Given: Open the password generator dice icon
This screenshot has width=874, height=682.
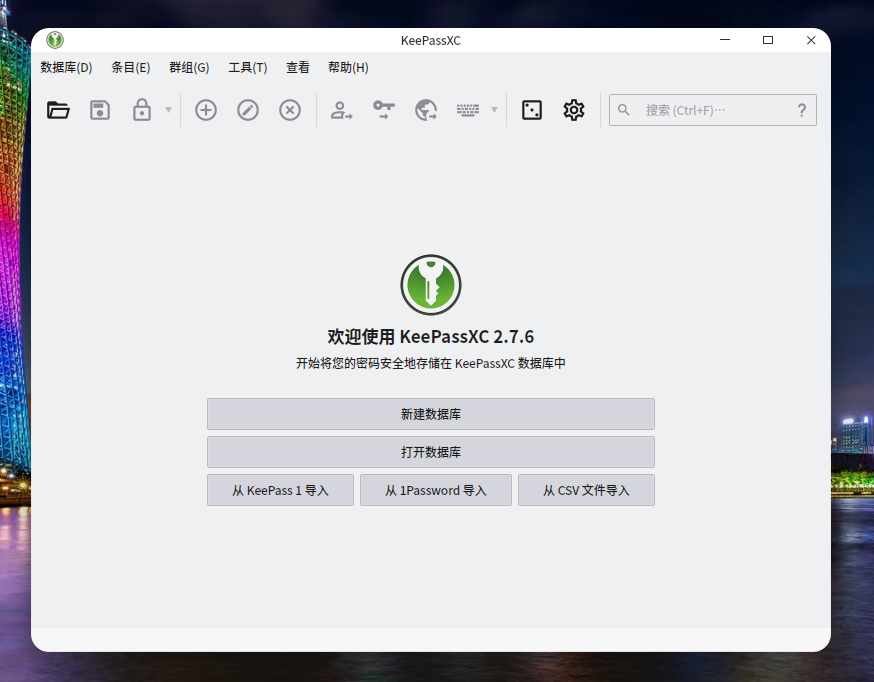Looking at the screenshot, I should [530, 110].
